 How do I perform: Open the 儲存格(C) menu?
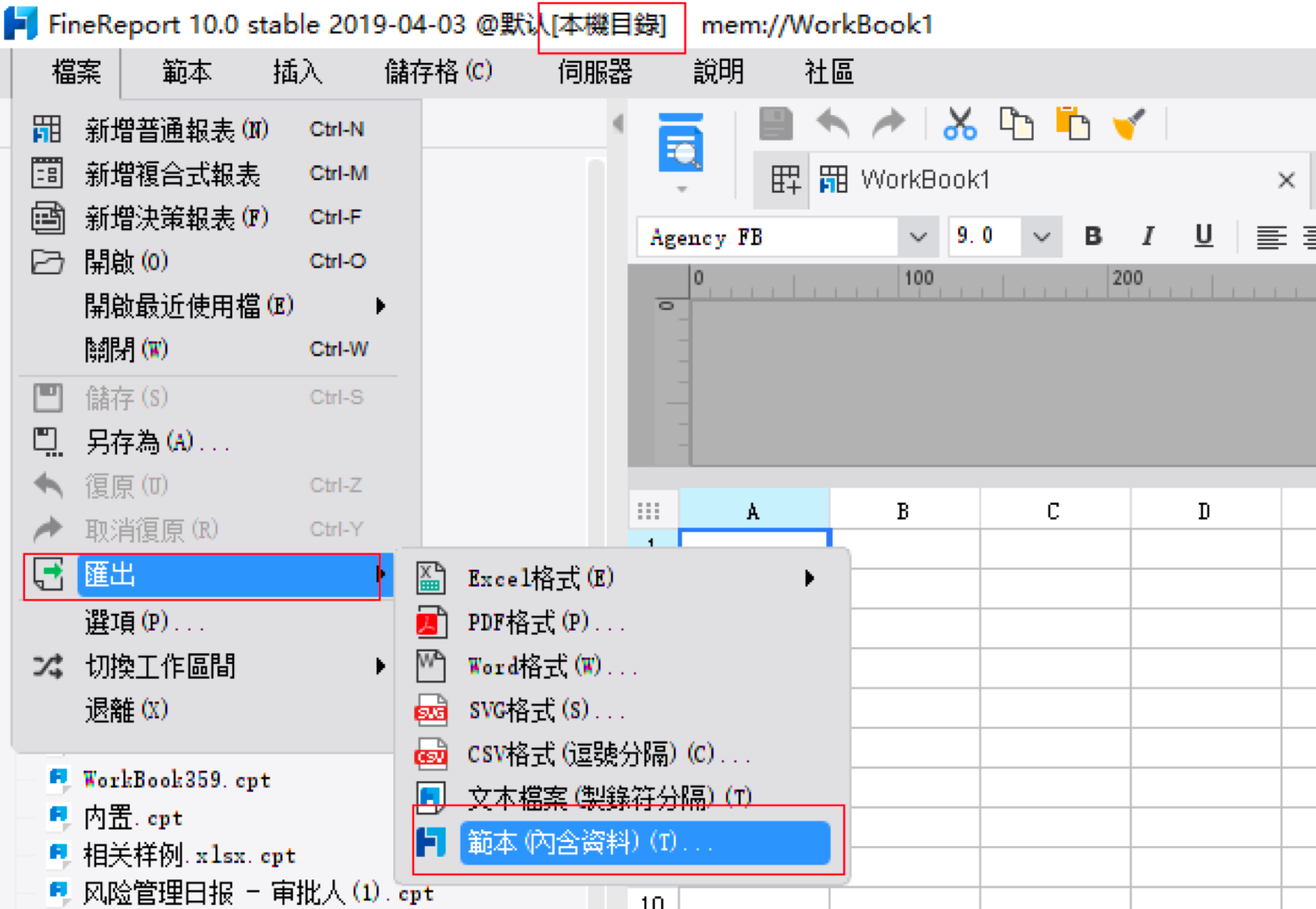coord(438,72)
